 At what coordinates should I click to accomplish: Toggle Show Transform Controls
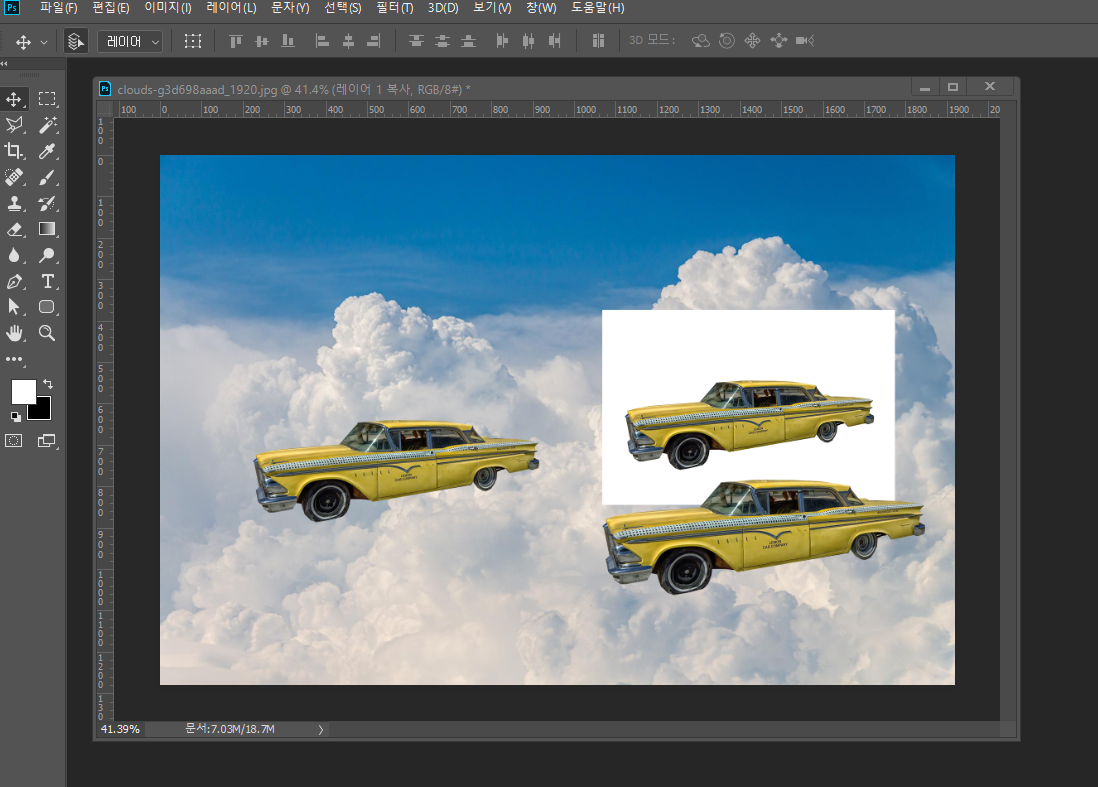point(193,41)
